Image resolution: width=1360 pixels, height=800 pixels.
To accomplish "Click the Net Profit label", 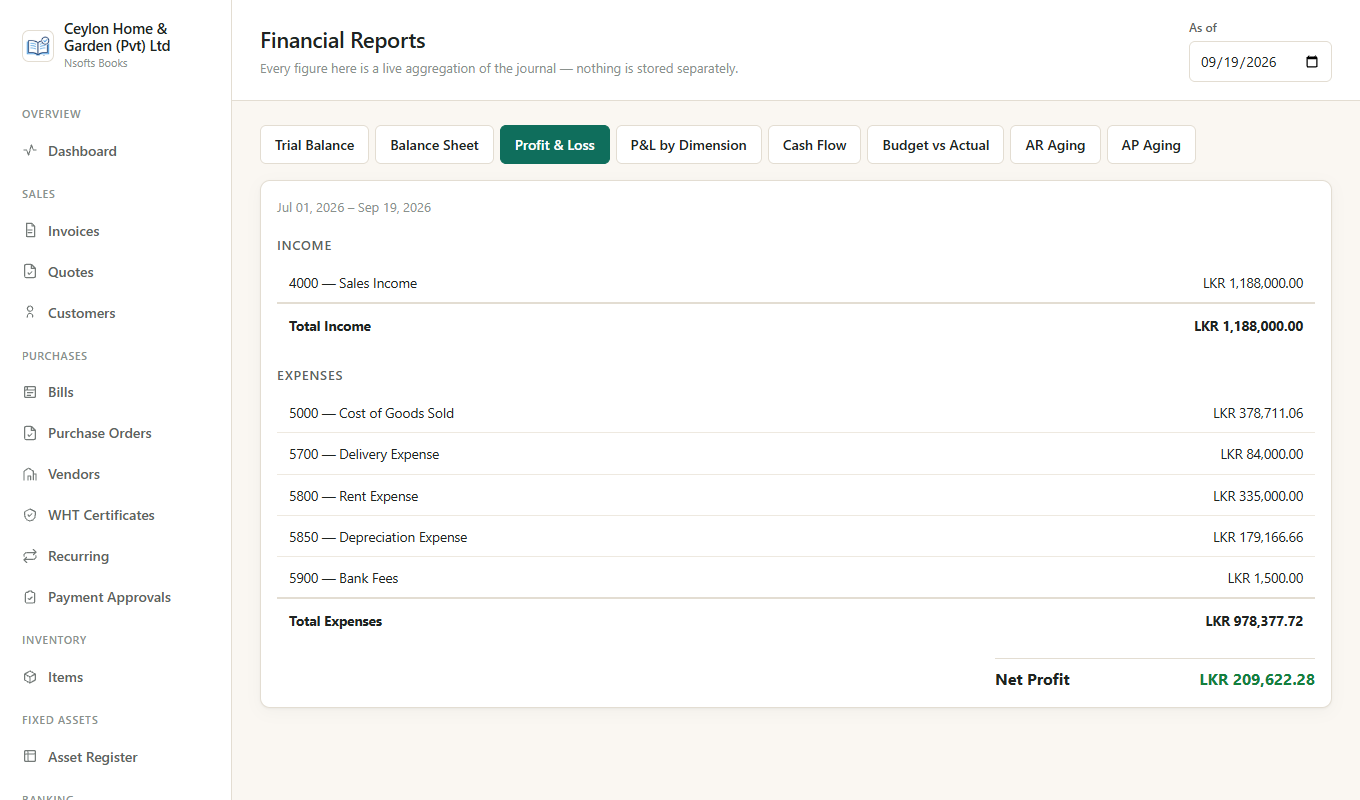I will (x=1032, y=680).
